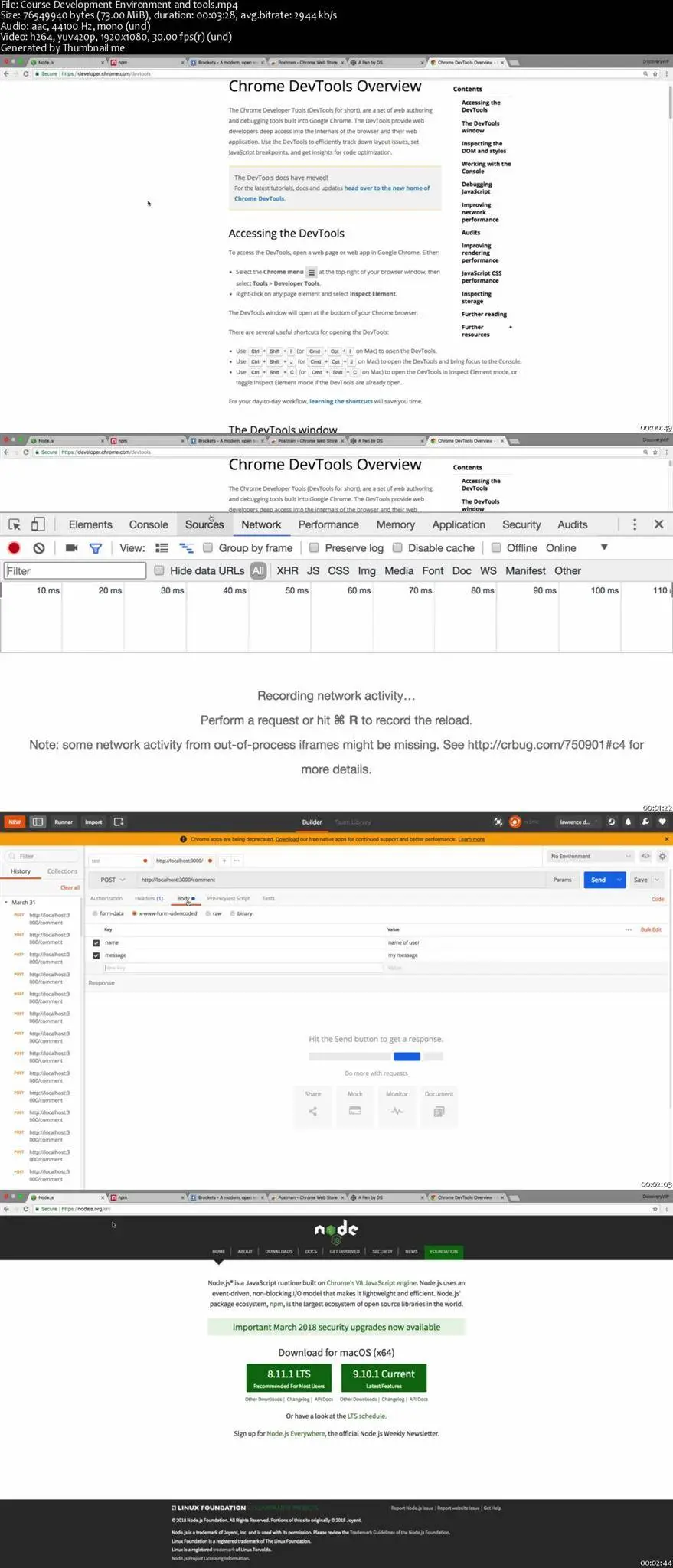Open the Postman interceptor satellite icon

point(498,822)
